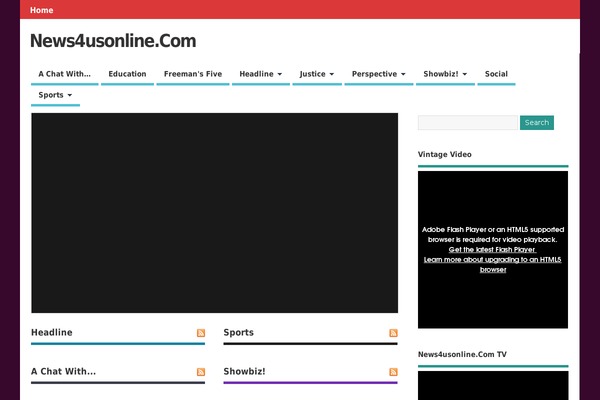This screenshot has width=600, height=400.
Task: Open the A Chat With... menu item
Action: (x=65, y=74)
